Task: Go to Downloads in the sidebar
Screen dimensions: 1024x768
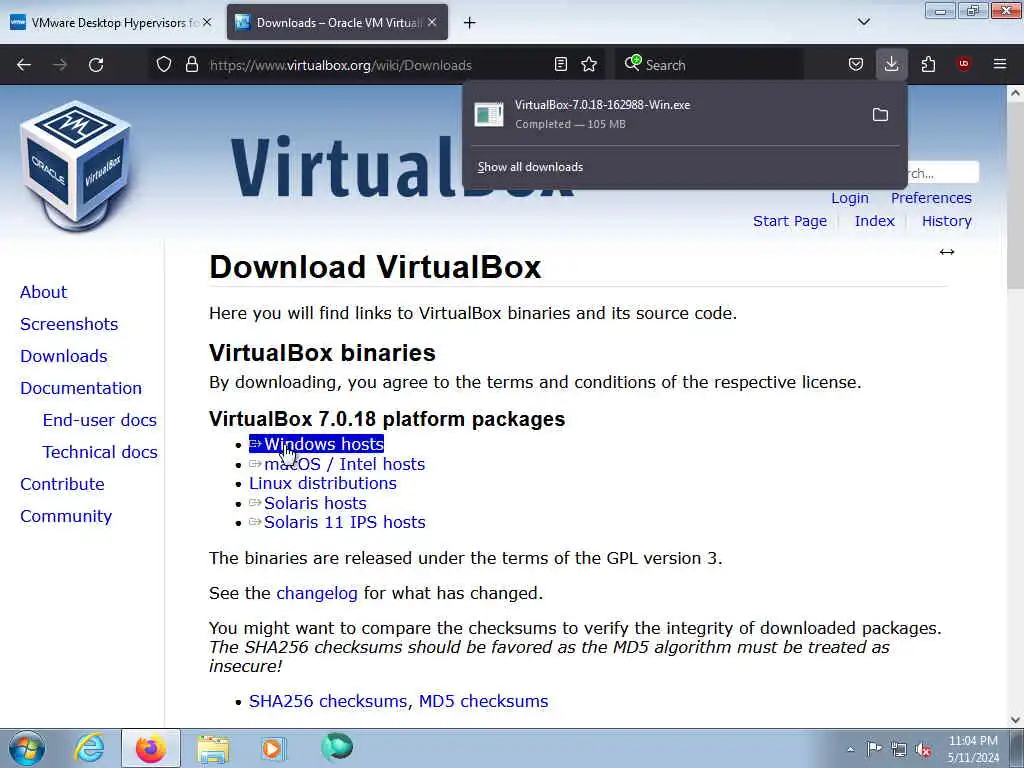Action: [x=64, y=356]
